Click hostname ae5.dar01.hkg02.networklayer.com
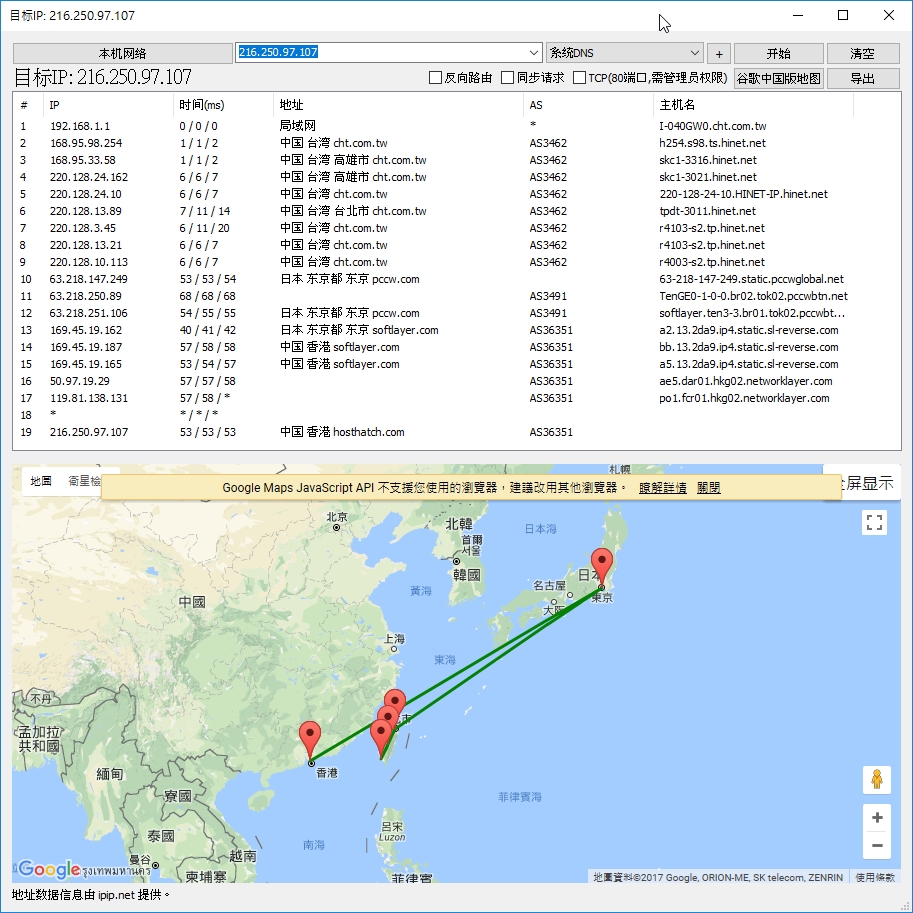The width and height of the screenshot is (913, 913). coord(746,381)
